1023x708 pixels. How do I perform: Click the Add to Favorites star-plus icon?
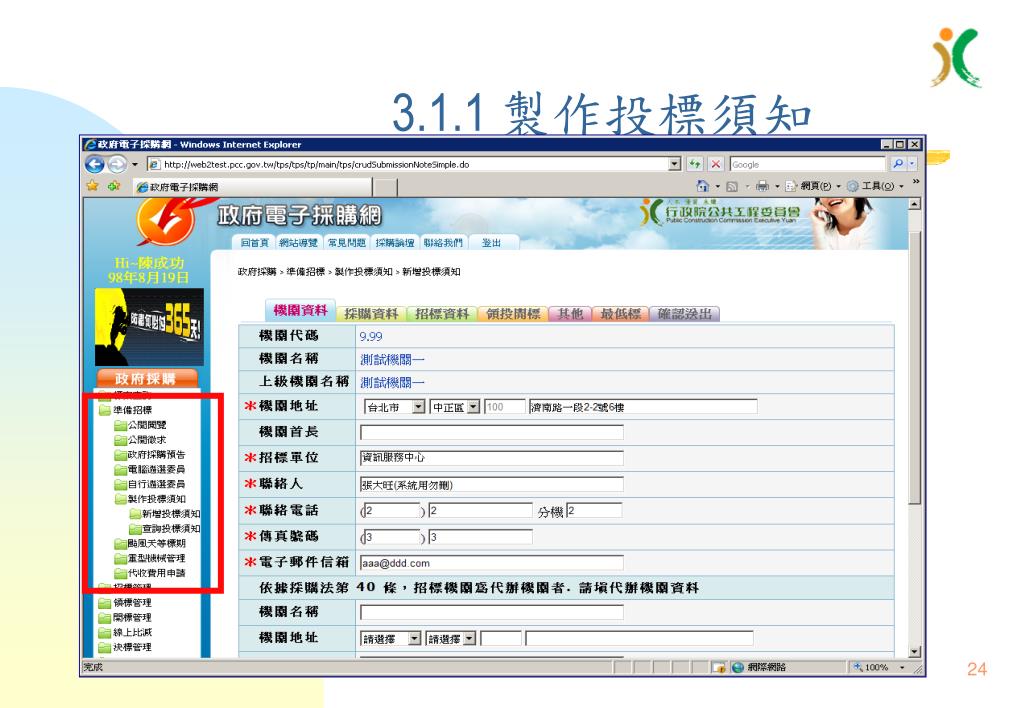coord(114,186)
